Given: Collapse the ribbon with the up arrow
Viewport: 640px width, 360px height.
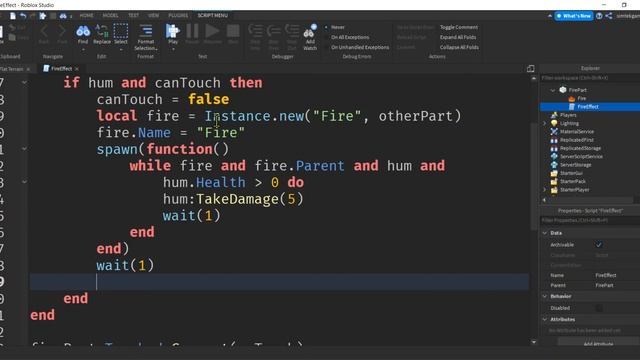Looking at the screenshot, I should click(550, 16).
